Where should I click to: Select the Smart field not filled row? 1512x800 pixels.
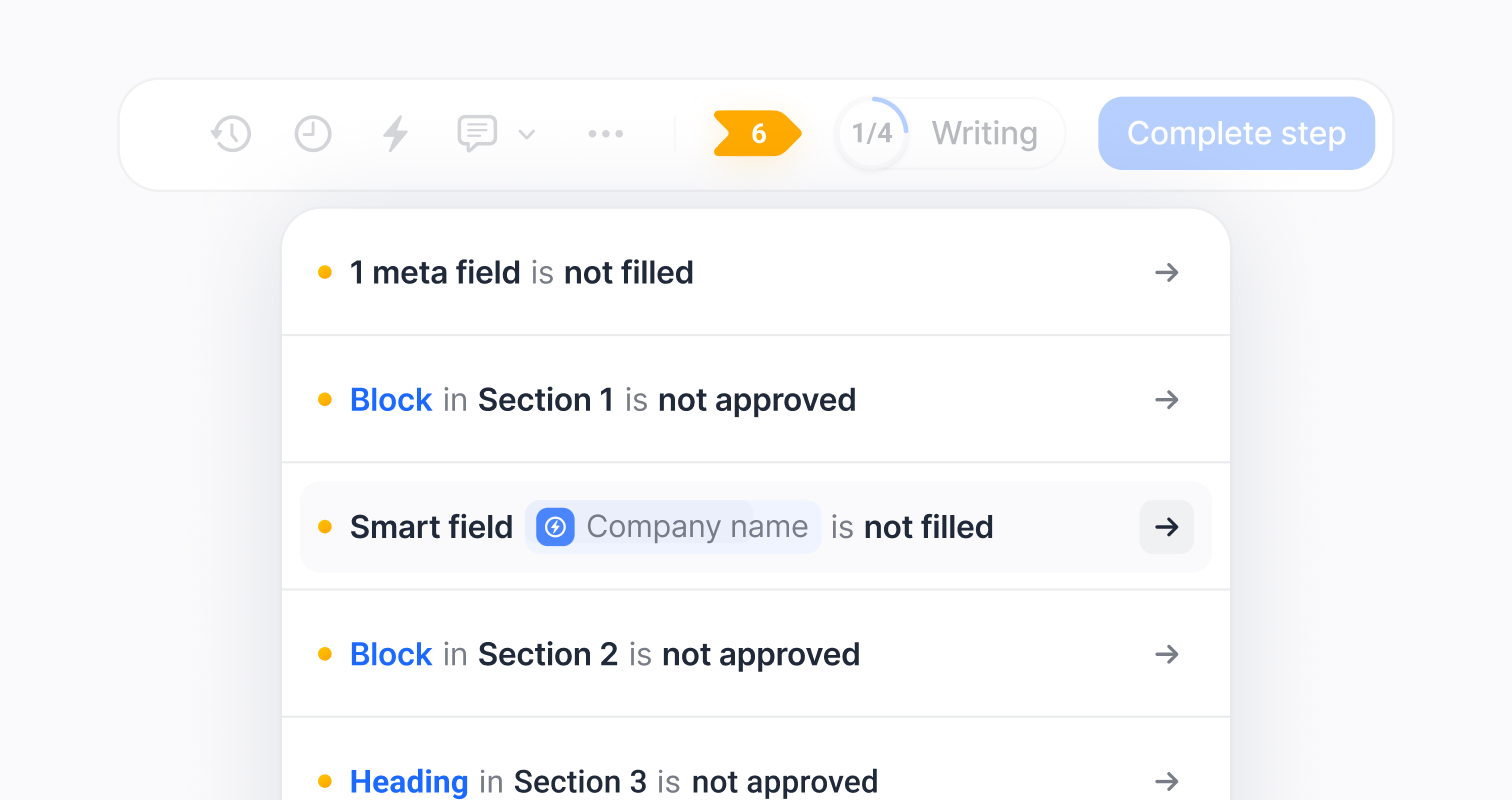[756, 527]
